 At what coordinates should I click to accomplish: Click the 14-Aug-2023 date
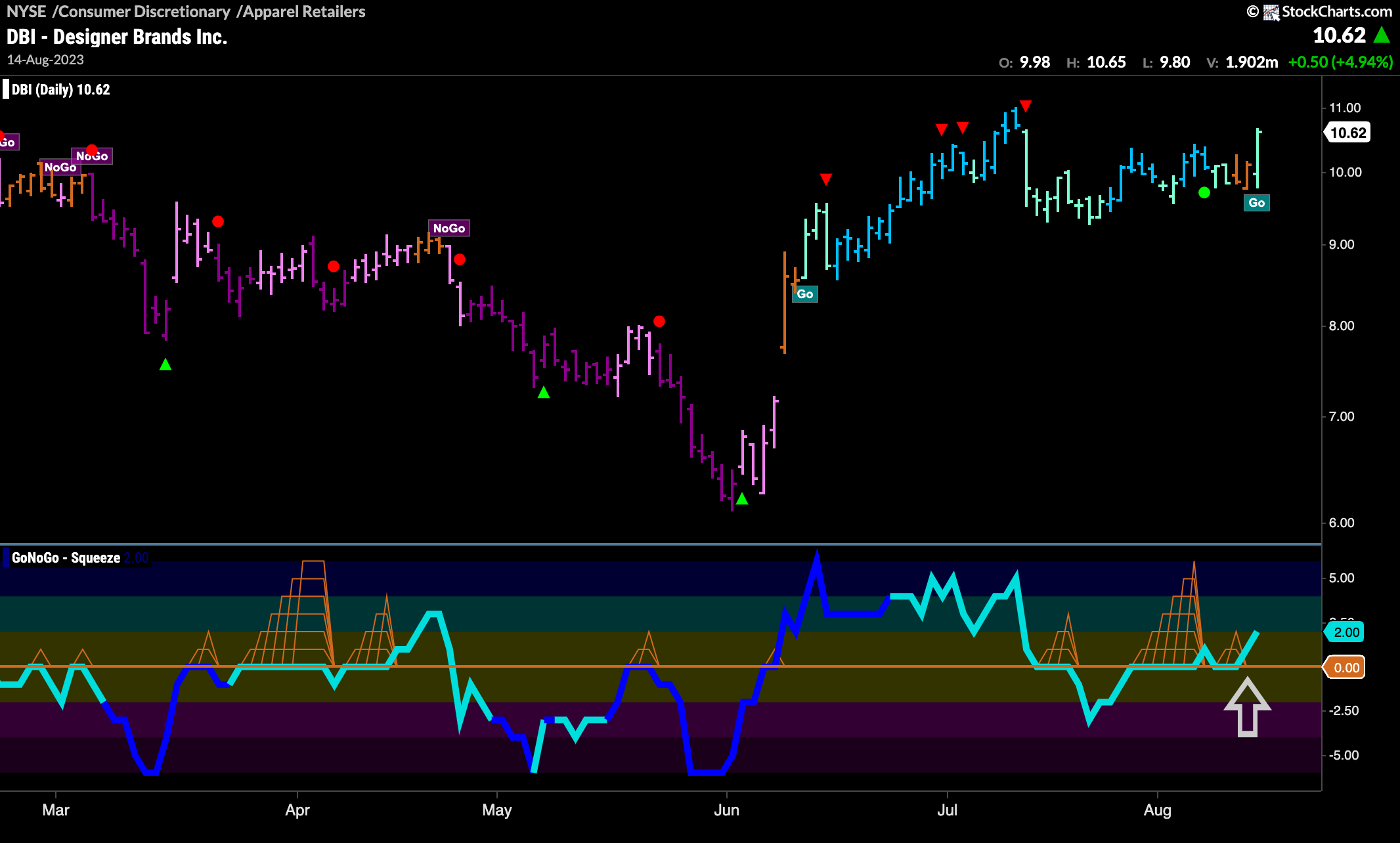45,60
